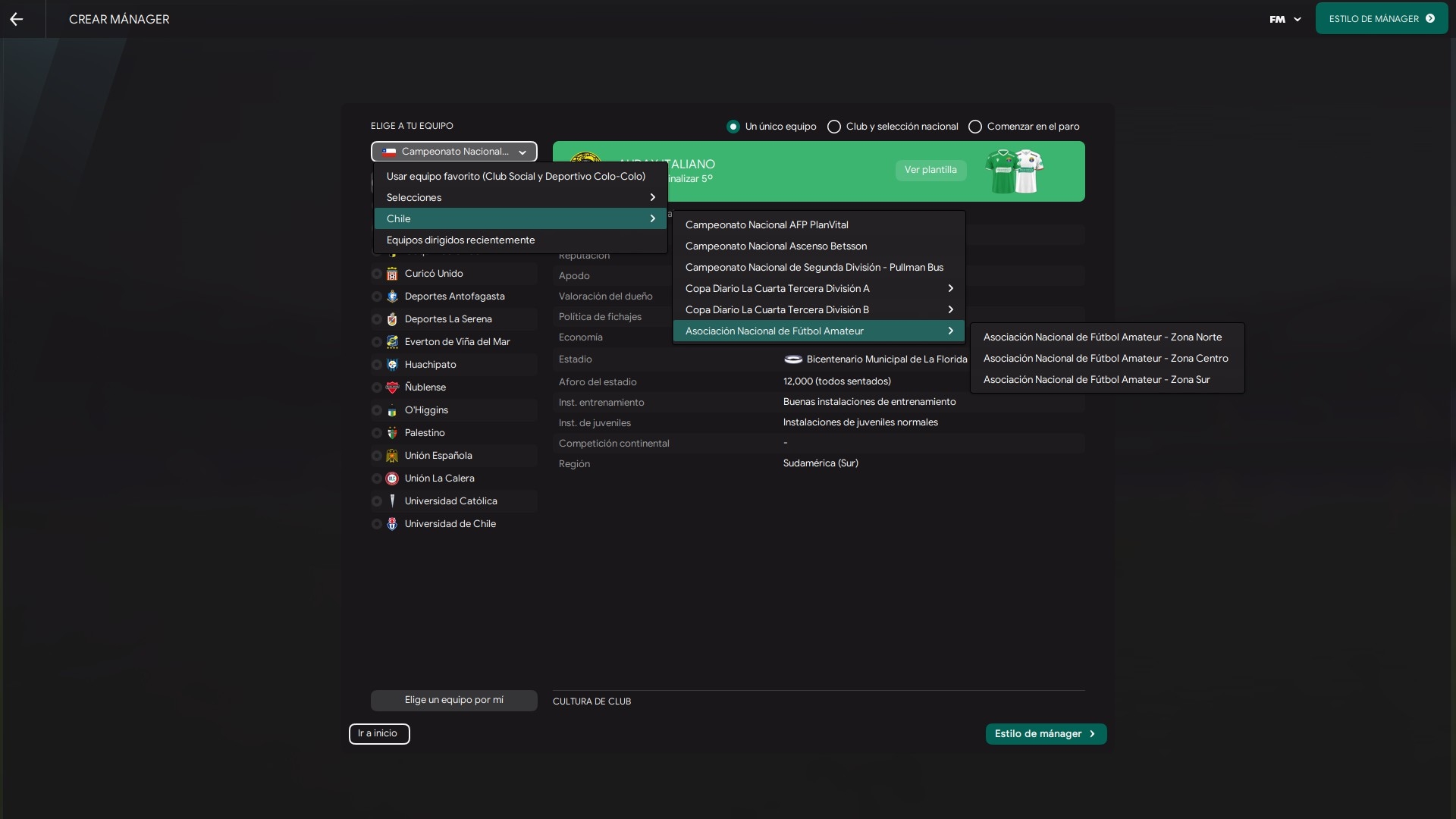Click the back arrow icon
The width and height of the screenshot is (1456, 819).
17,19
